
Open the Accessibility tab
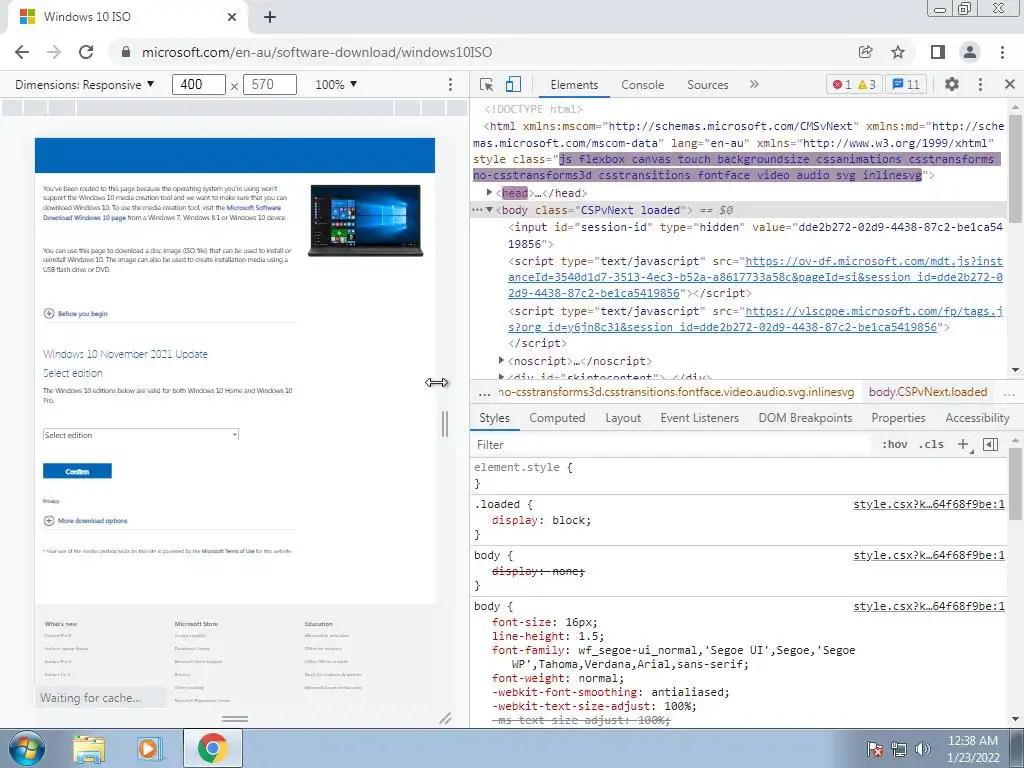point(977,418)
